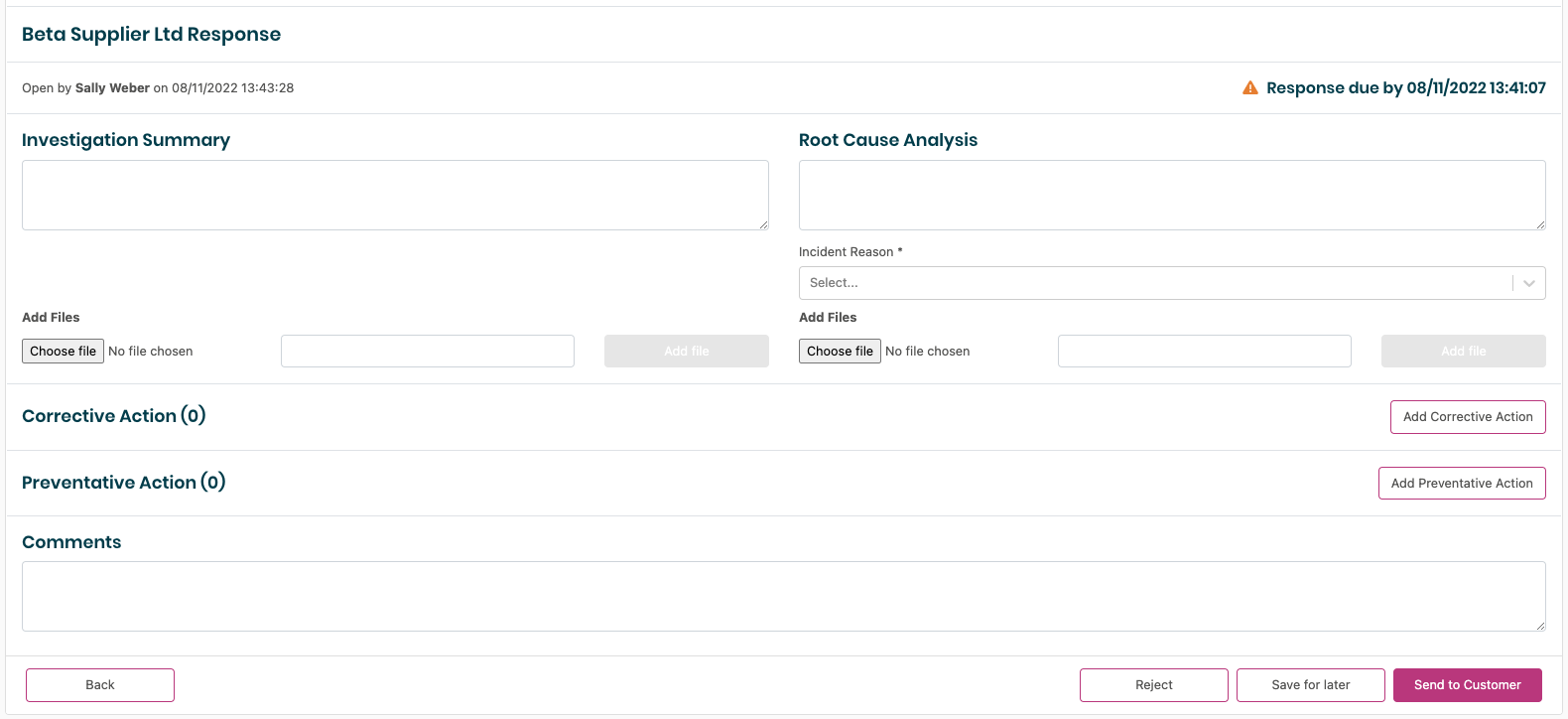Click the Comments text area
The image size is (1568, 719).
(x=783, y=596)
